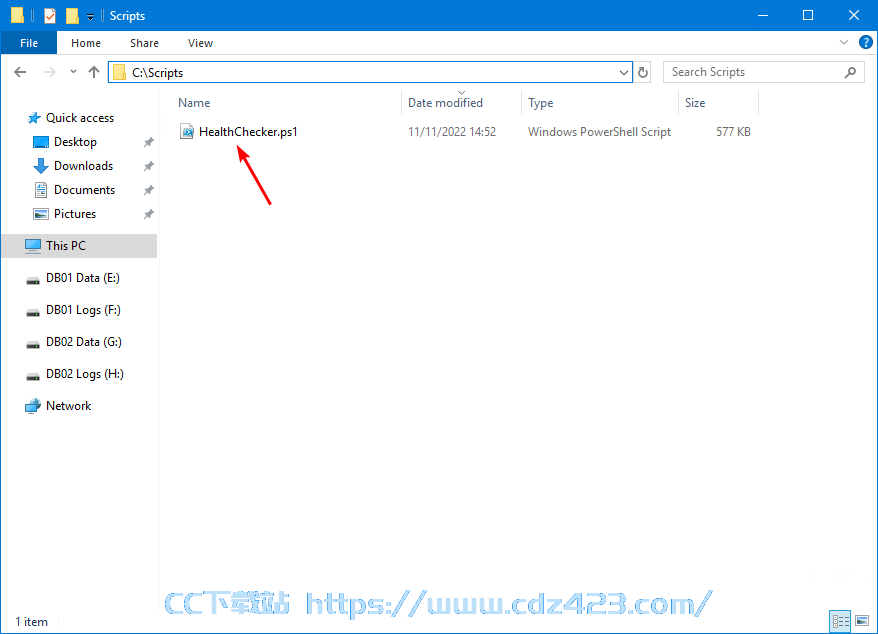This screenshot has width=878, height=634.
Task: Click the date 11/11/2022 14:52
Action: point(452,132)
